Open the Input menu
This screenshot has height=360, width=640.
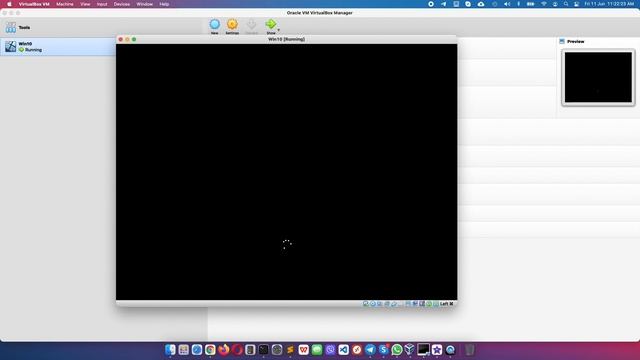tap(102, 4)
